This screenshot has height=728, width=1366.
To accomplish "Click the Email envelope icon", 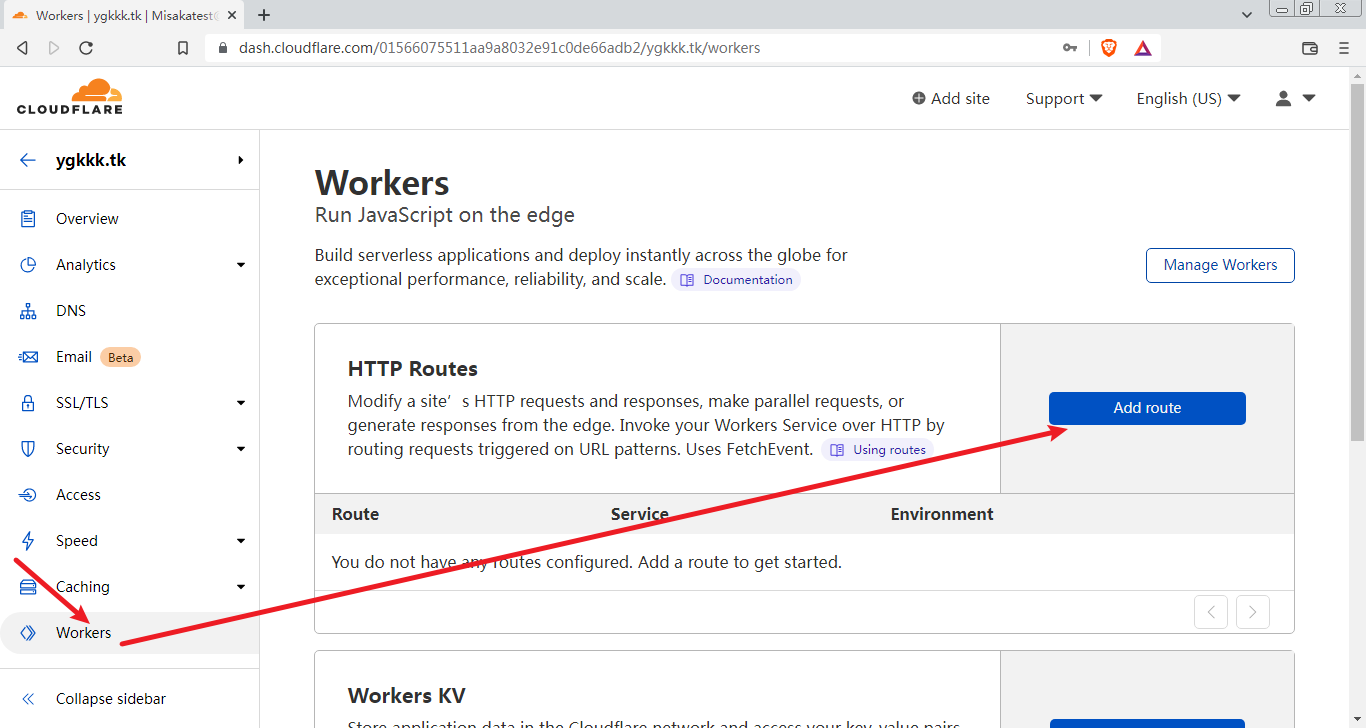I will pyautogui.click(x=28, y=357).
